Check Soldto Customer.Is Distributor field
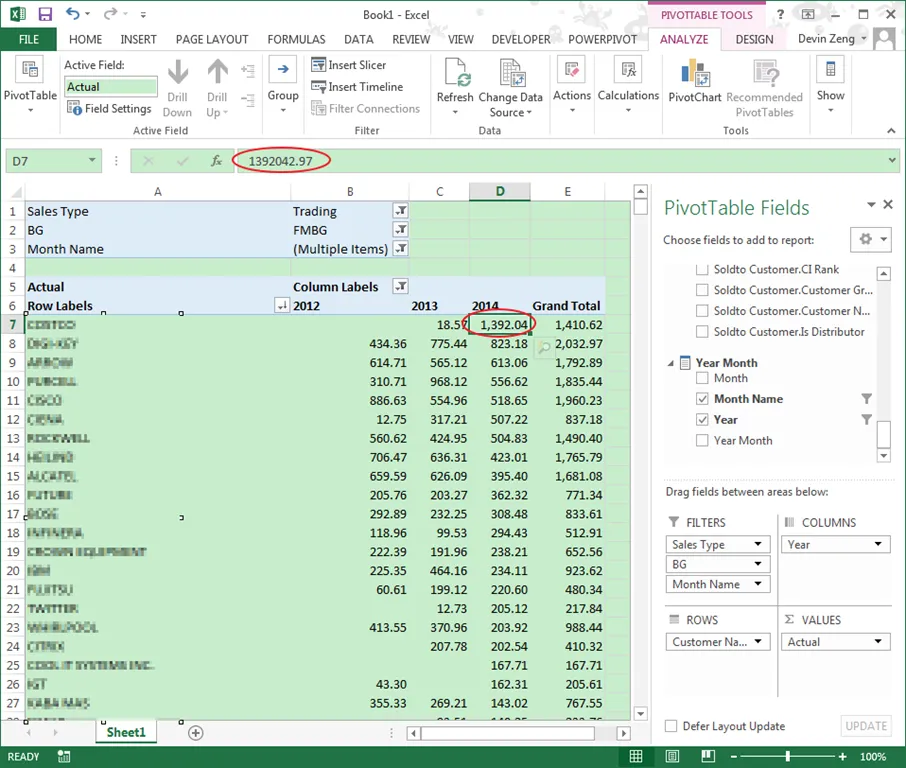This screenshot has width=906, height=768. [702, 332]
